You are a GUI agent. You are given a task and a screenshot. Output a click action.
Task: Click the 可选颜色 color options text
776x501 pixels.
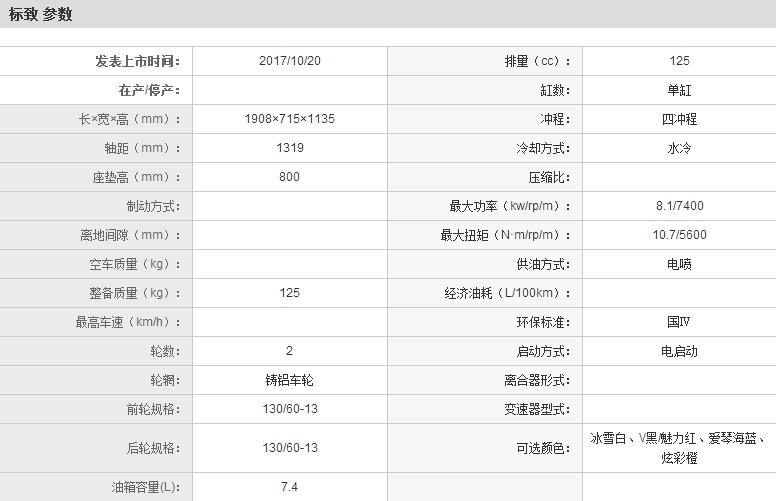point(679,448)
